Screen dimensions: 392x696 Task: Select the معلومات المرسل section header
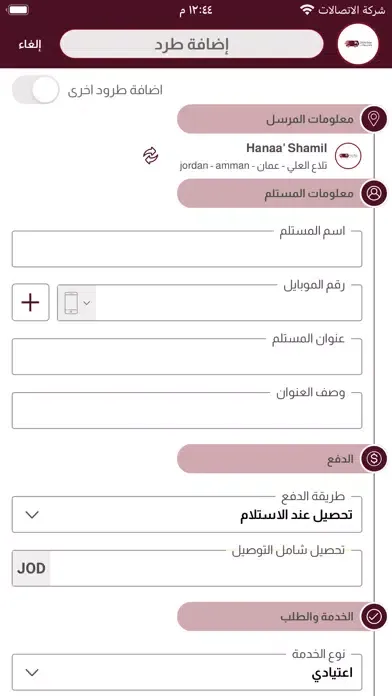coord(275,119)
